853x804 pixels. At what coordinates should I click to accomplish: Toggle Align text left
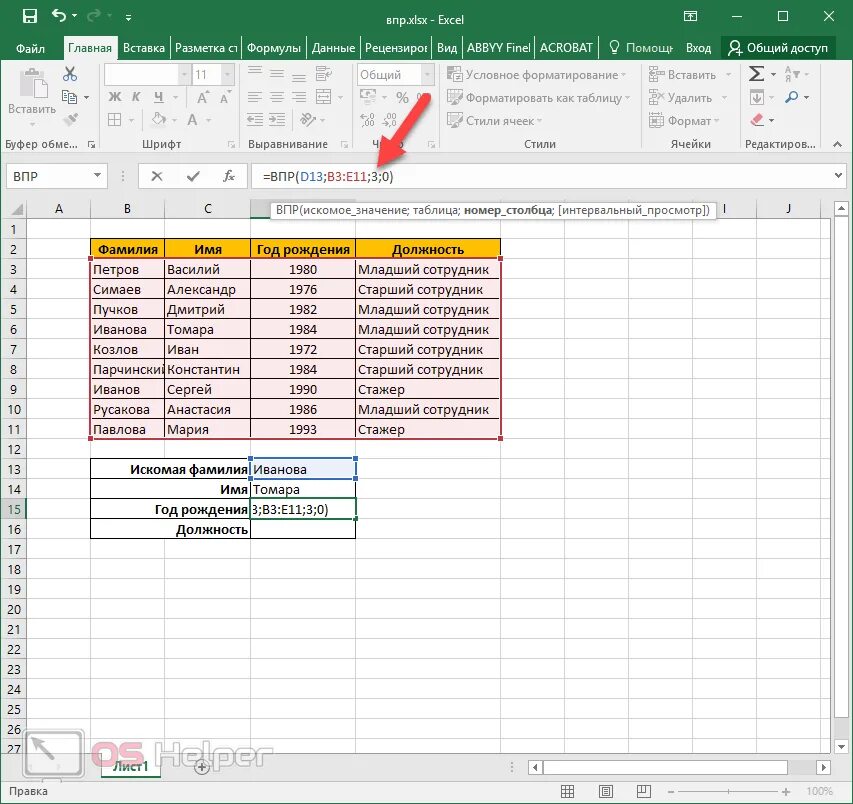[255, 97]
